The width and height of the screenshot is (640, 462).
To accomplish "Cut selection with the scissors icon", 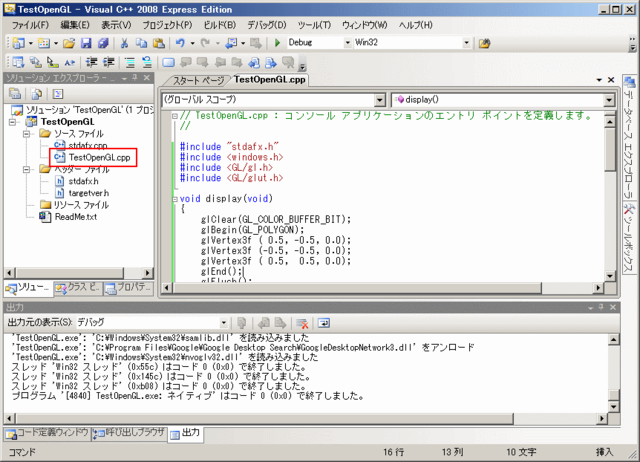I will (124, 42).
